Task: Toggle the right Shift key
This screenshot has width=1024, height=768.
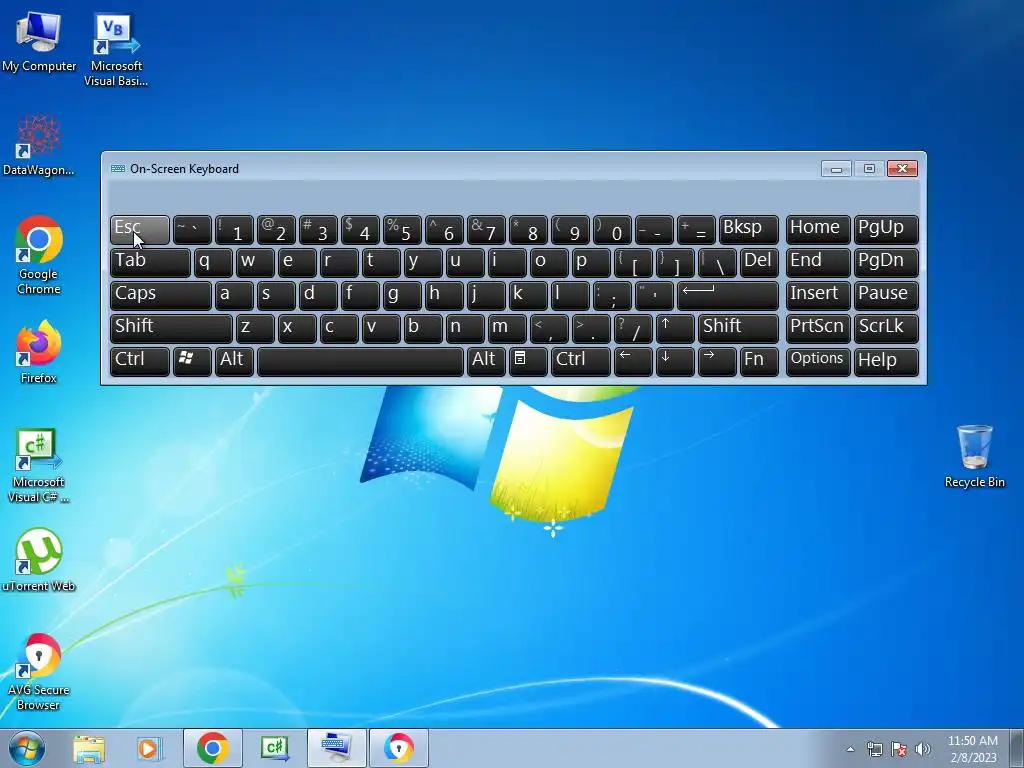Action: (738, 328)
